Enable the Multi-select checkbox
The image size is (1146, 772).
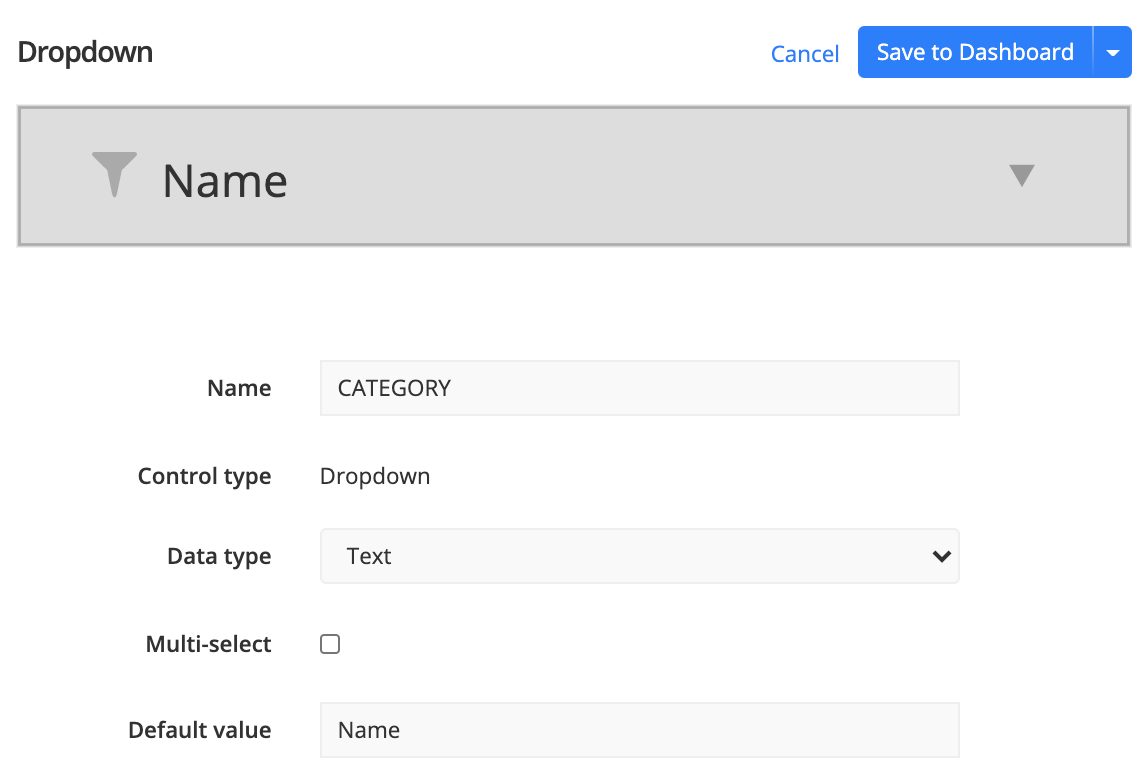click(330, 644)
